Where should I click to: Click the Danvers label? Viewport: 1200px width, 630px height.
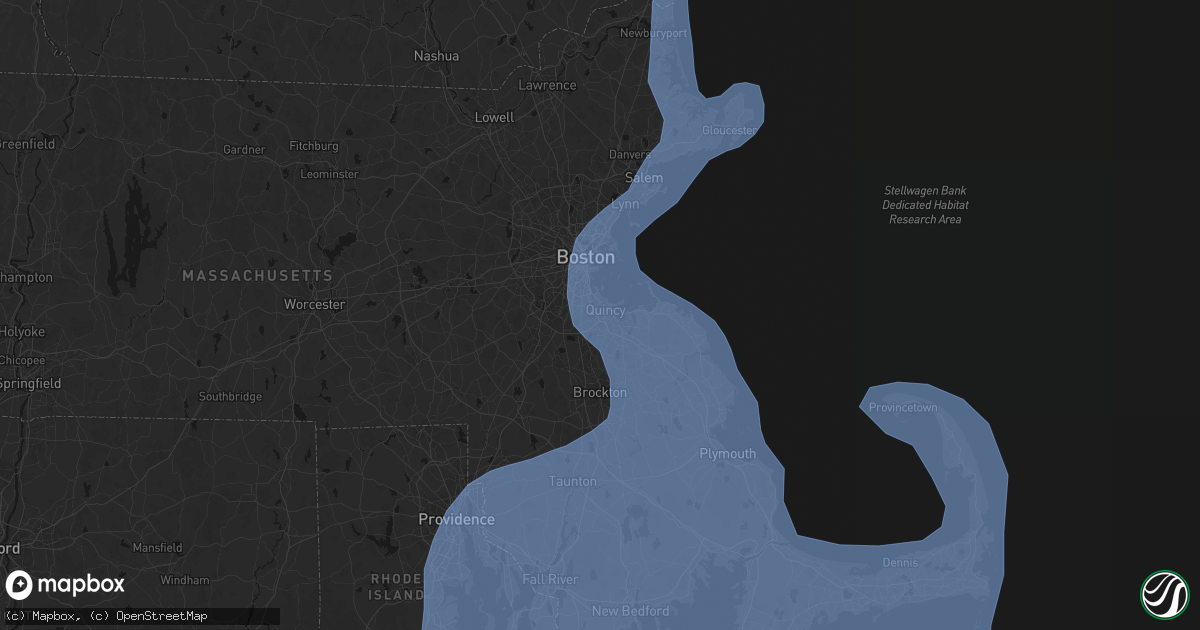coord(630,155)
